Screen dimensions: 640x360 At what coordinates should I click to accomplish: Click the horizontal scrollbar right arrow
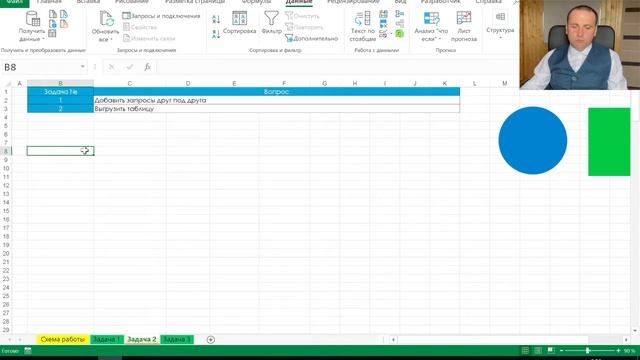[x=626, y=340]
